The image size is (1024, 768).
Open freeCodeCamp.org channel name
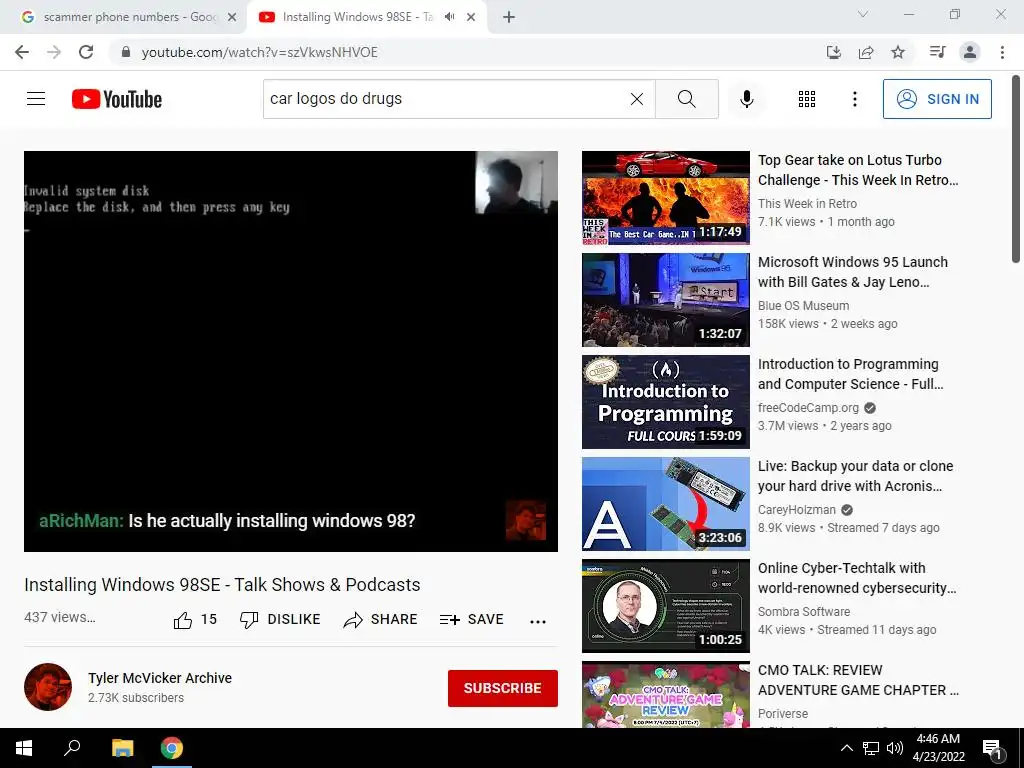coord(808,408)
